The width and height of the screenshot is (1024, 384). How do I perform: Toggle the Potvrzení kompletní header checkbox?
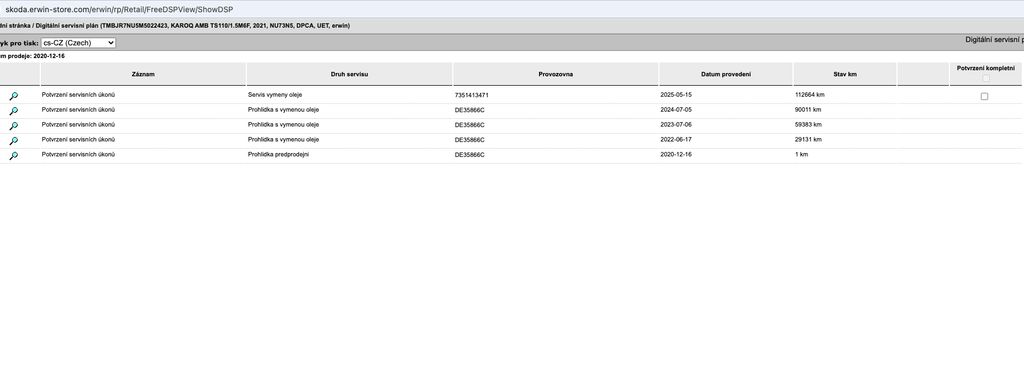(x=985, y=78)
